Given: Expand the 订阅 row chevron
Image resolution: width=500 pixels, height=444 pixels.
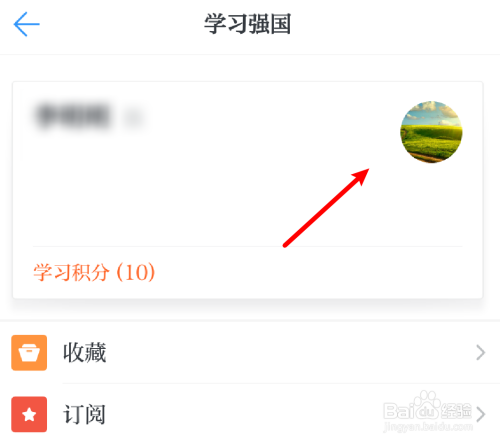Looking at the screenshot, I should 480,414.
